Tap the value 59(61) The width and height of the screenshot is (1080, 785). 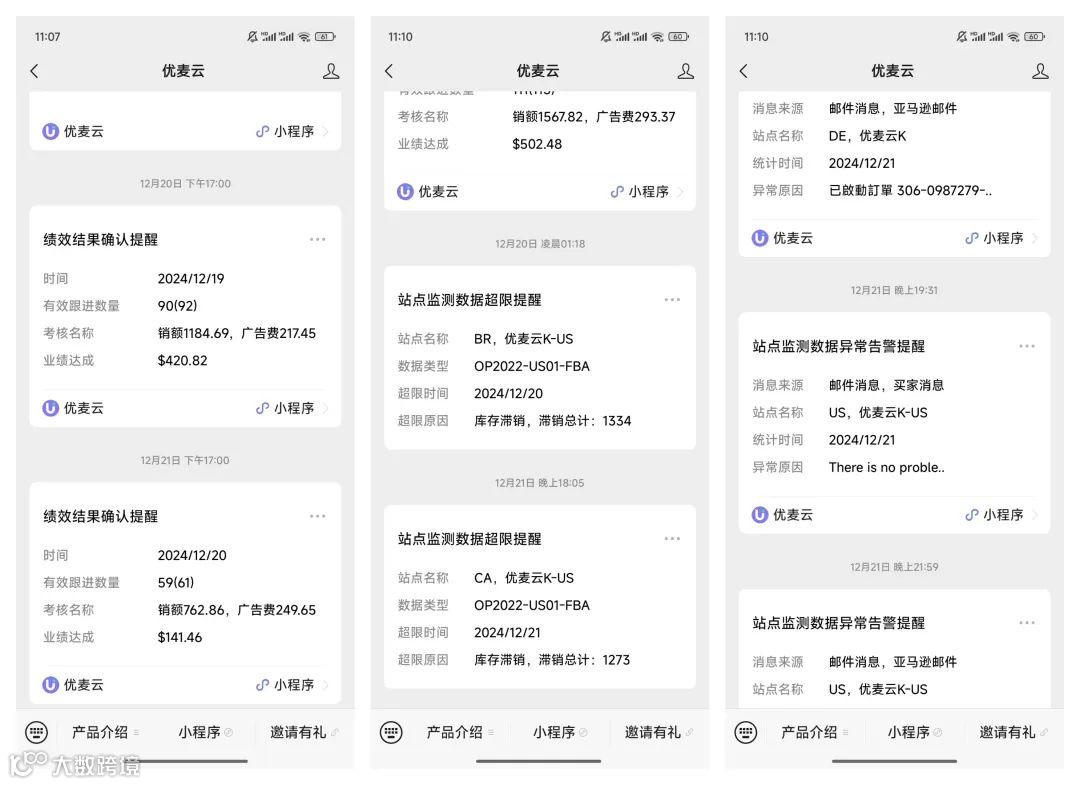[176, 583]
